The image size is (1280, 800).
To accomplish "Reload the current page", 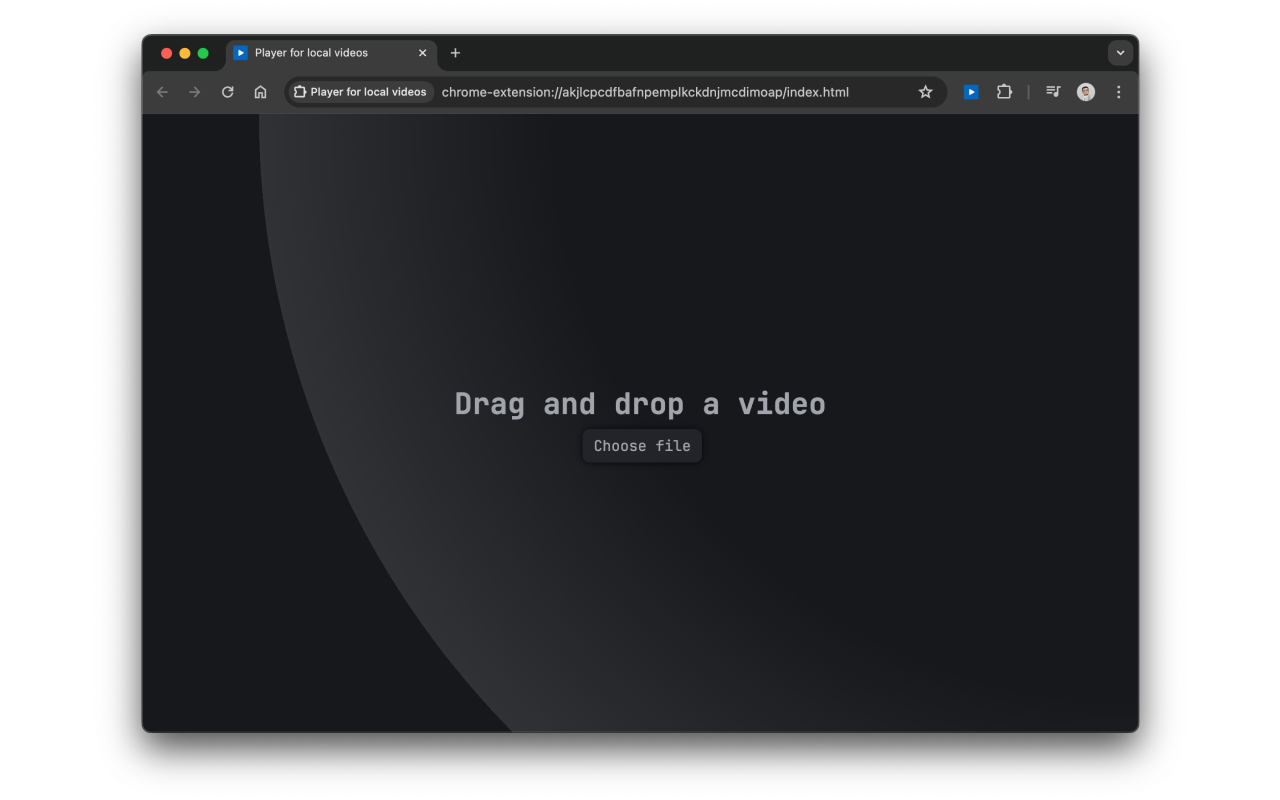I will pos(227,91).
